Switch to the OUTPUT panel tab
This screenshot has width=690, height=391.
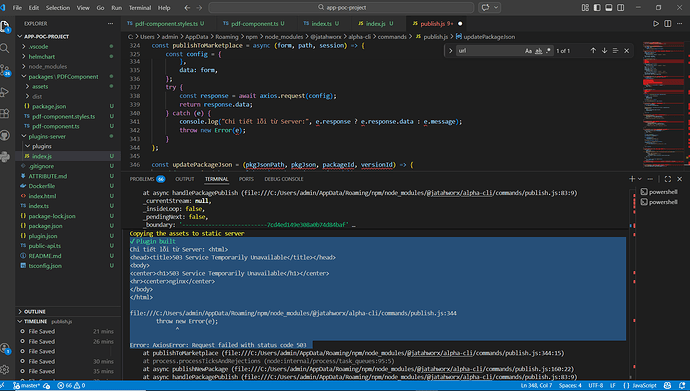click(x=185, y=179)
